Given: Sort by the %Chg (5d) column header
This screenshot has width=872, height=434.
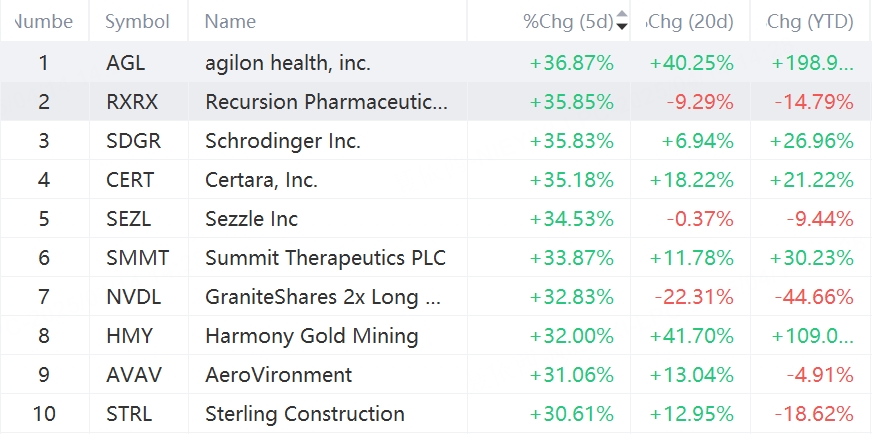Looking at the screenshot, I should [x=569, y=20].
